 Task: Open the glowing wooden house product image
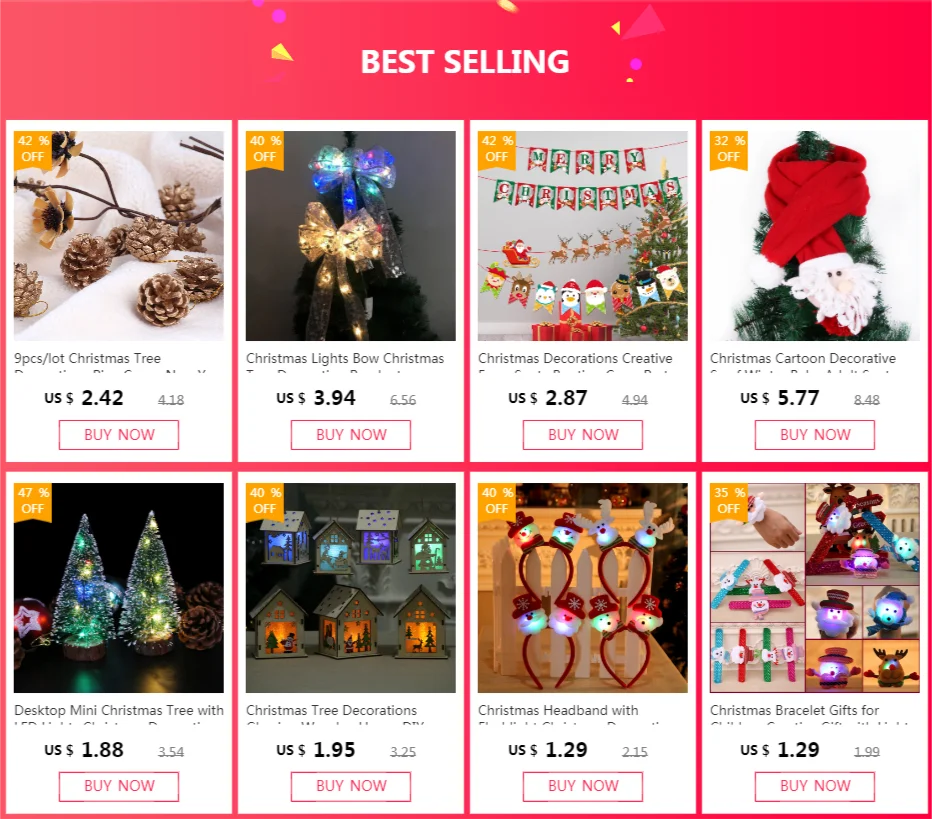click(x=351, y=588)
